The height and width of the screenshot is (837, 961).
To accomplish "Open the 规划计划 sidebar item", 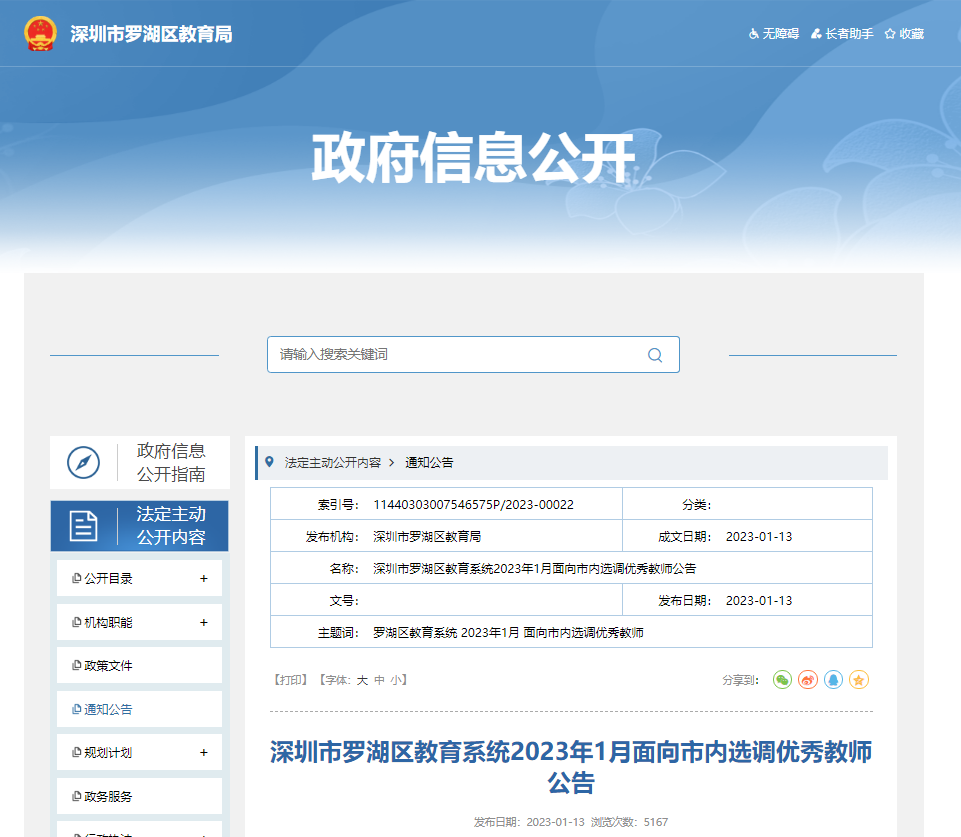I will click(140, 752).
